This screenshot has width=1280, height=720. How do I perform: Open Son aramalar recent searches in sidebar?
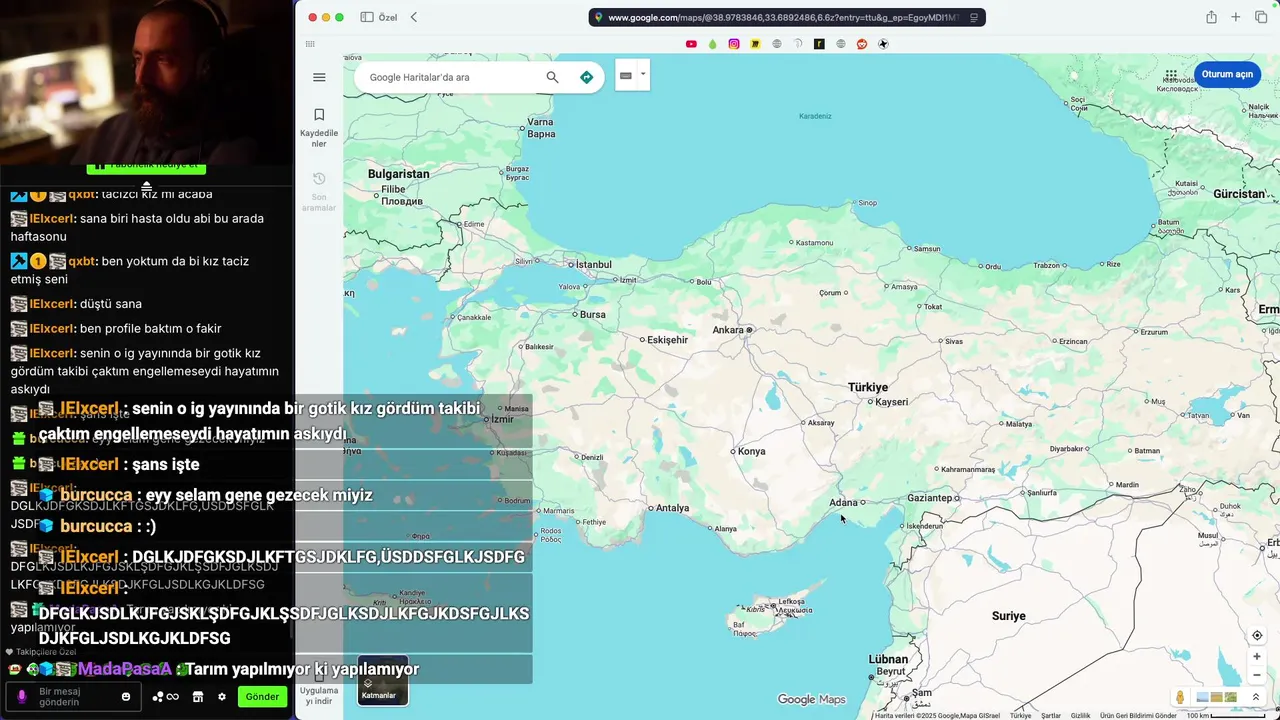click(319, 191)
